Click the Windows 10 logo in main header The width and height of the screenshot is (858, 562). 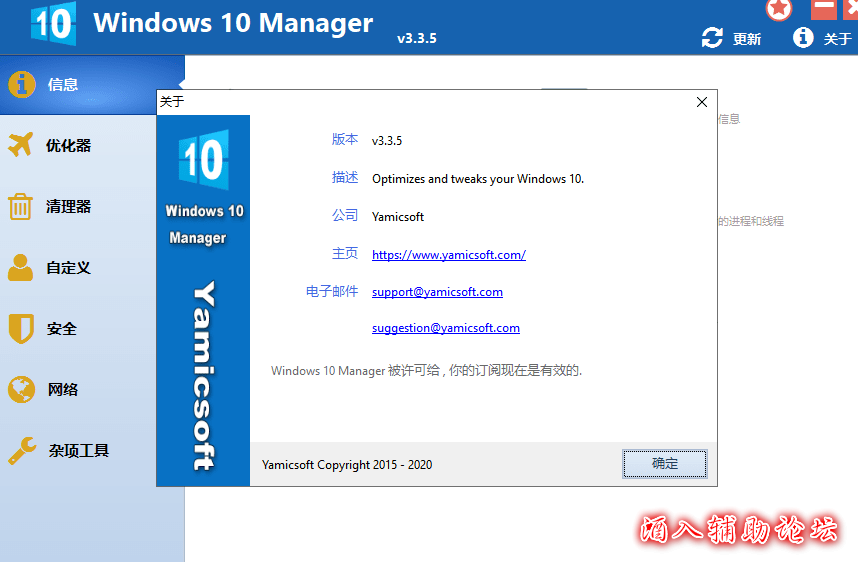[53, 24]
